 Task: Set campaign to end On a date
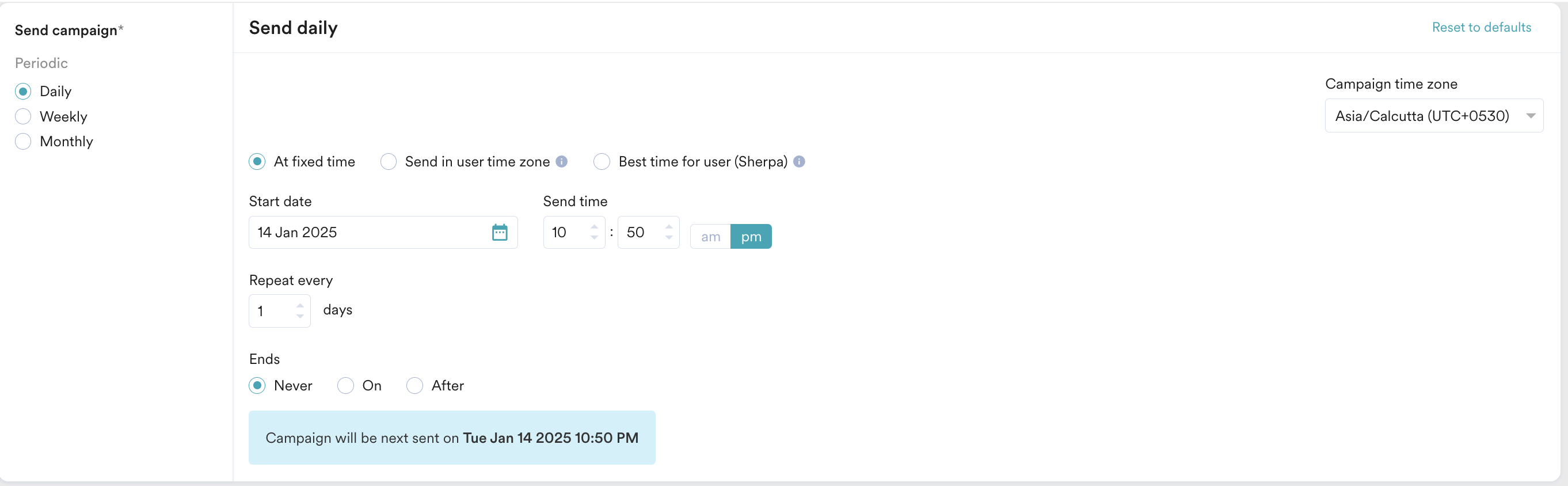346,385
